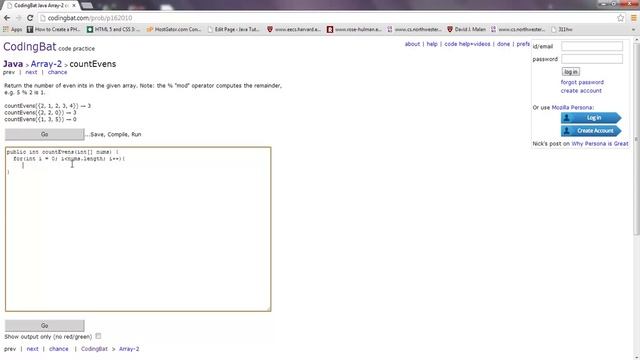Viewport: 640px width, 360px height.
Task: Open the Apps shortcut in bookmarks bar
Action: tap(12, 29)
